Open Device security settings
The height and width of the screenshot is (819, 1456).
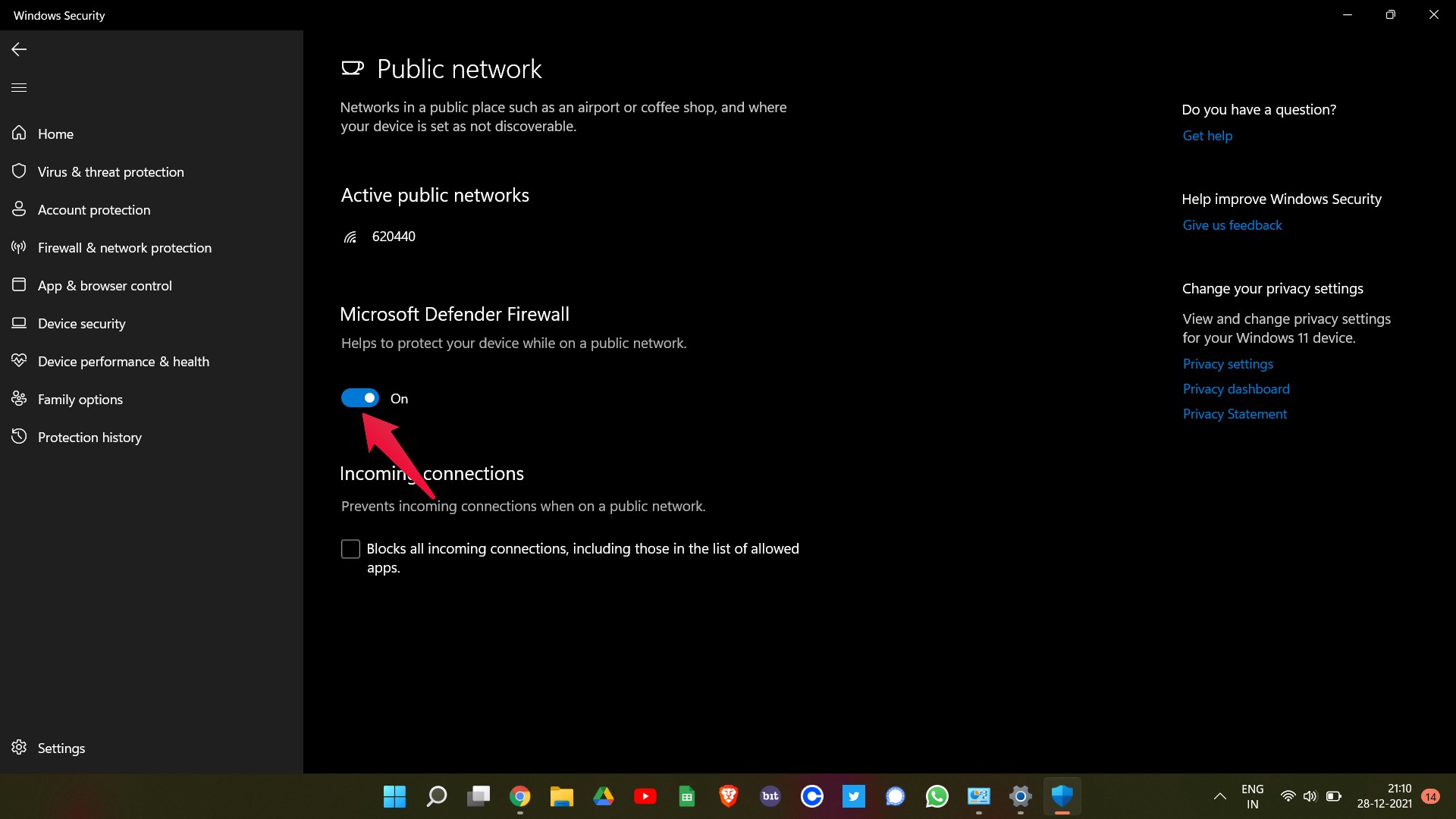(81, 323)
